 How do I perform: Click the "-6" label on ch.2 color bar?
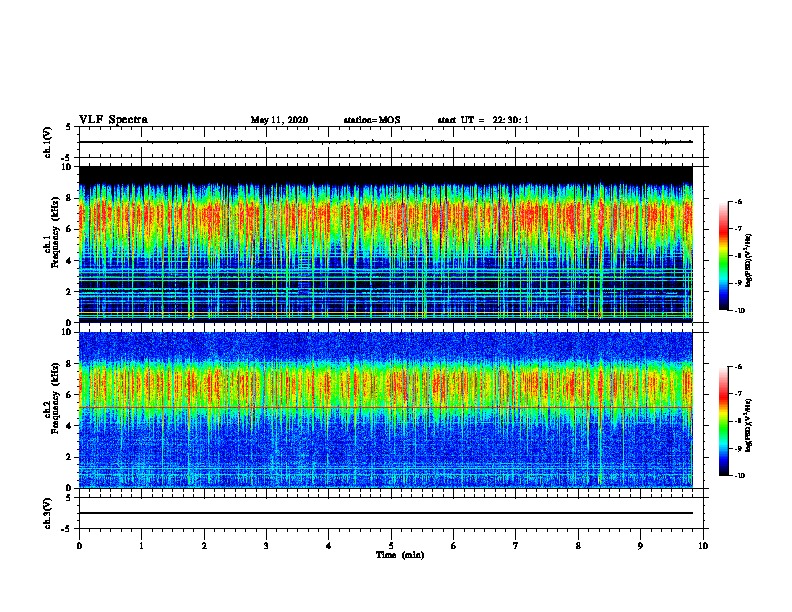coord(738,367)
